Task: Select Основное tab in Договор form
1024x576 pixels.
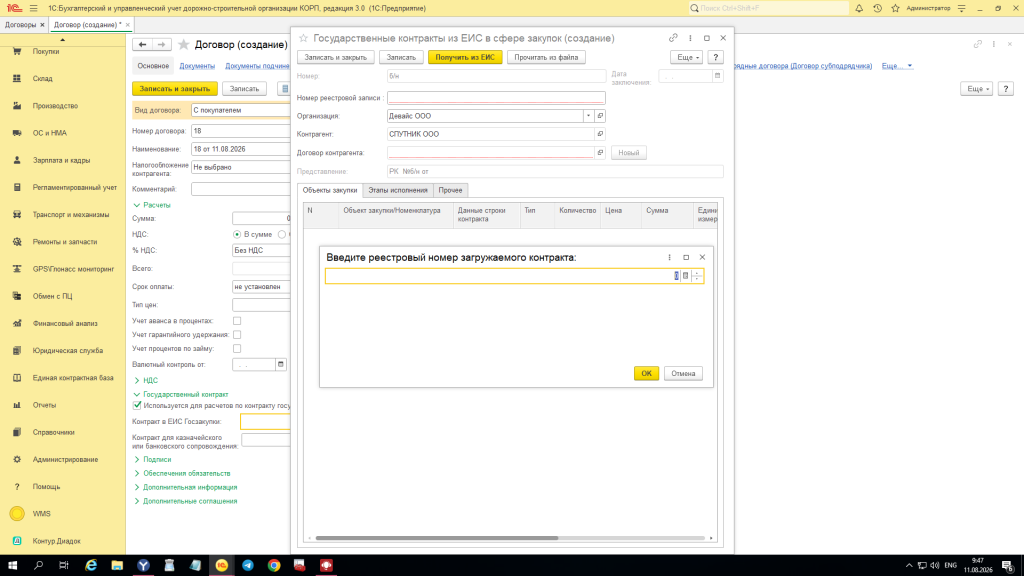Action: [153, 66]
